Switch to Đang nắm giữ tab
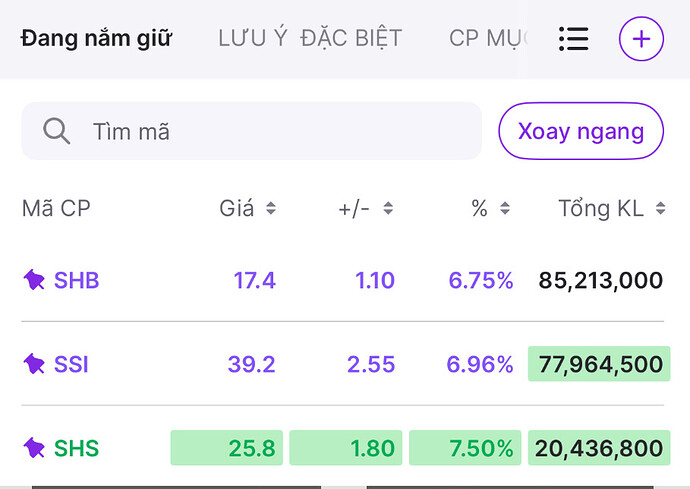 pyautogui.click(x=96, y=39)
